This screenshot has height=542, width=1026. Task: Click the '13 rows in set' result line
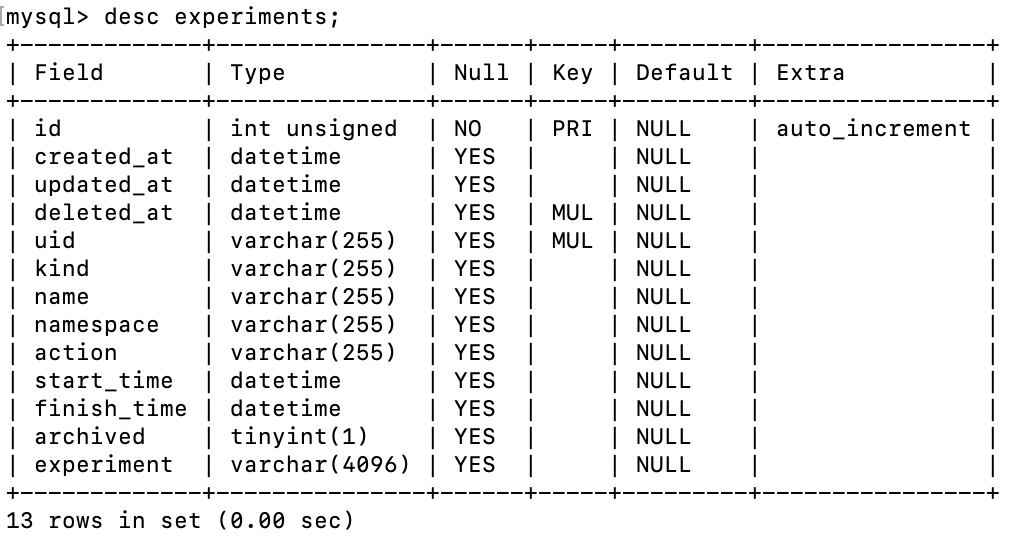pyautogui.click(x=180, y=521)
